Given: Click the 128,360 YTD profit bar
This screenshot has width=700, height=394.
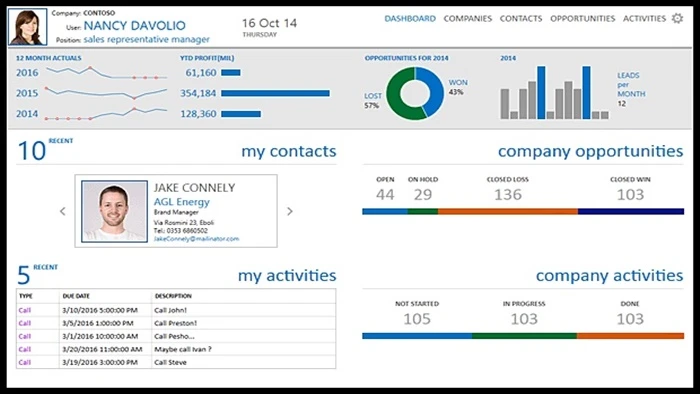Looking at the screenshot, I should point(241,114).
